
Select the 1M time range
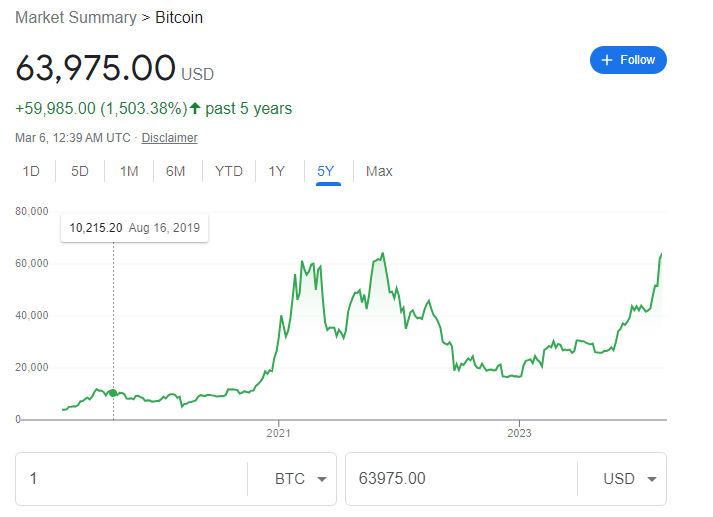coord(129,171)
